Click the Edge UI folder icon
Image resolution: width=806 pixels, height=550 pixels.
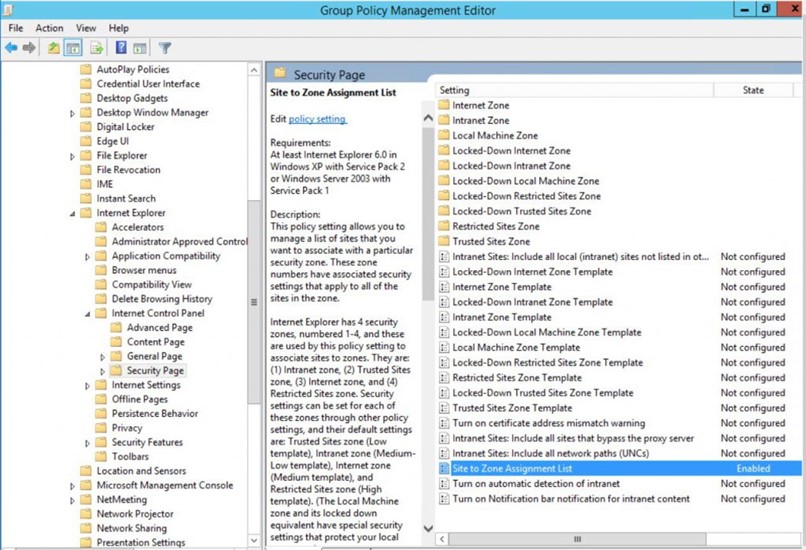[86, 141]
